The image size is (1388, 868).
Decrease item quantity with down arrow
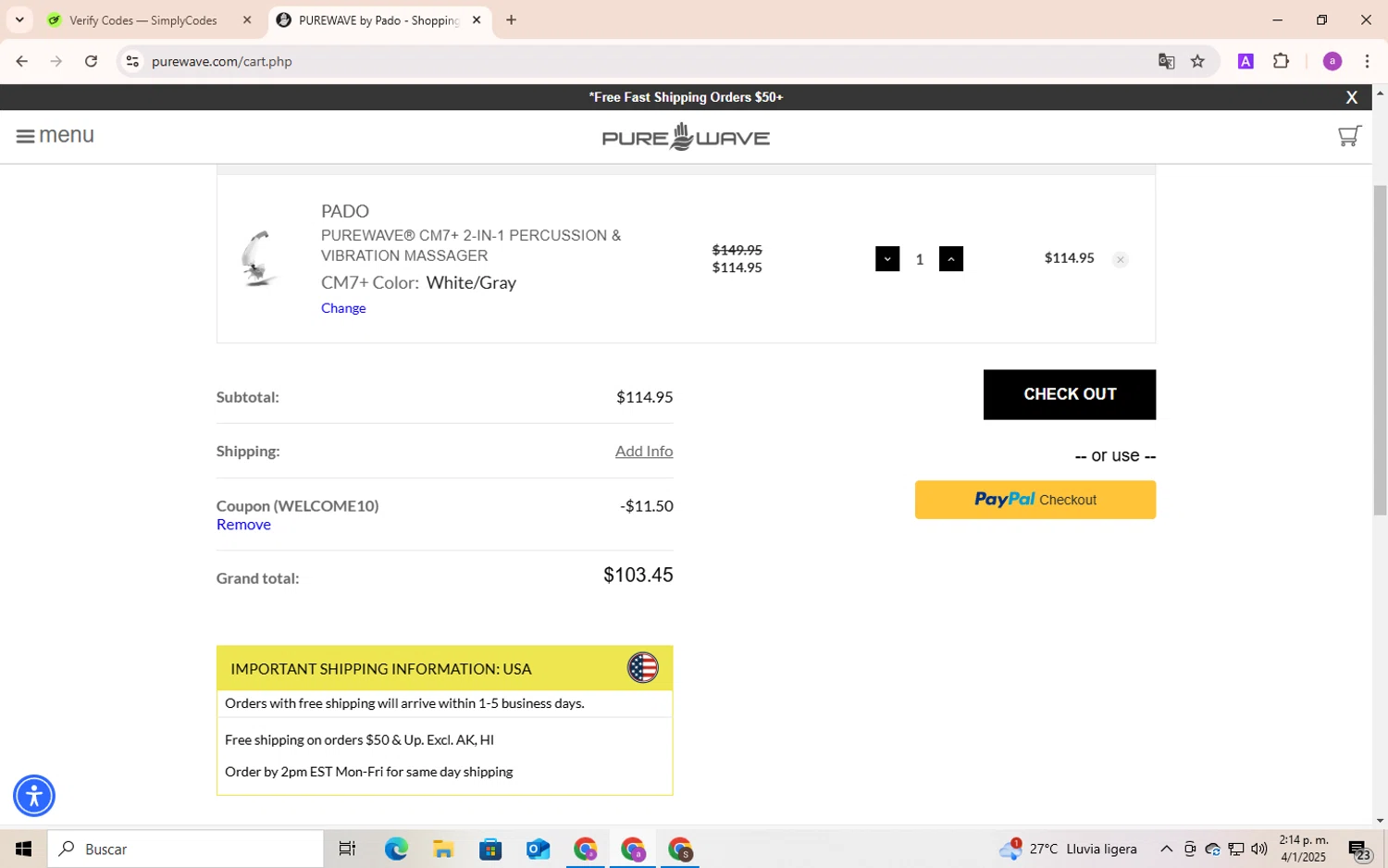886,259
